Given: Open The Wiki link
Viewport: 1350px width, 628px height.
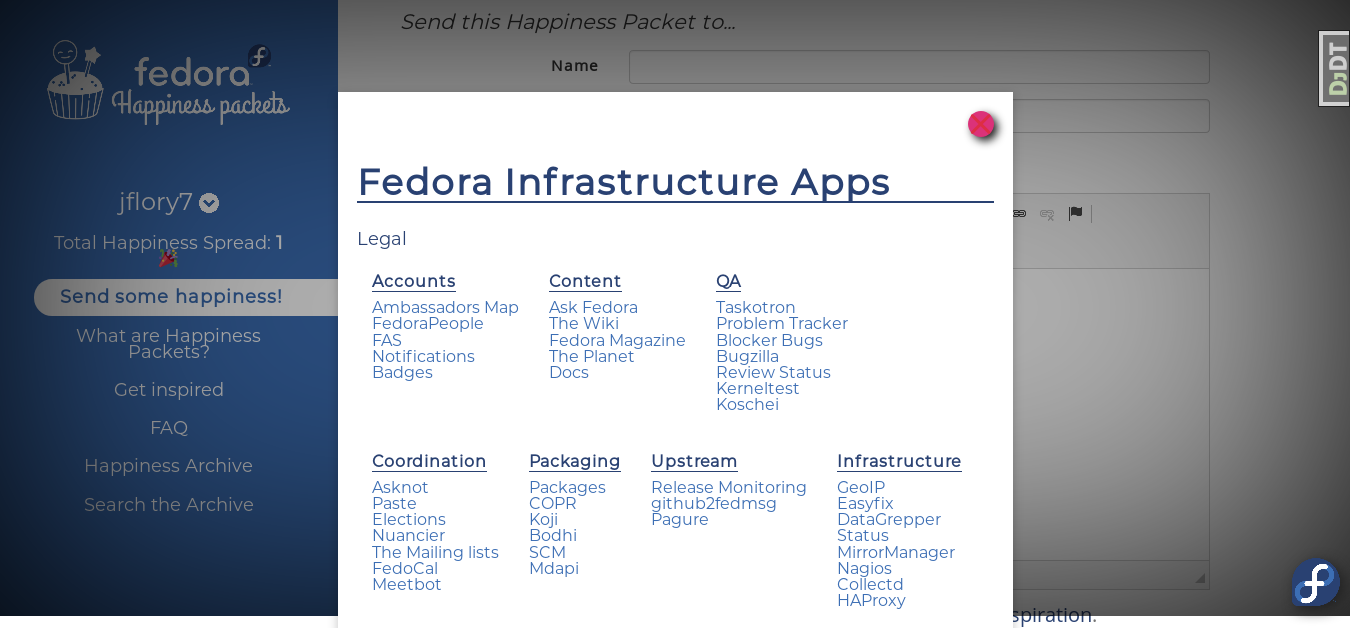Looking at the screenshot, I should tap(584, 324).
